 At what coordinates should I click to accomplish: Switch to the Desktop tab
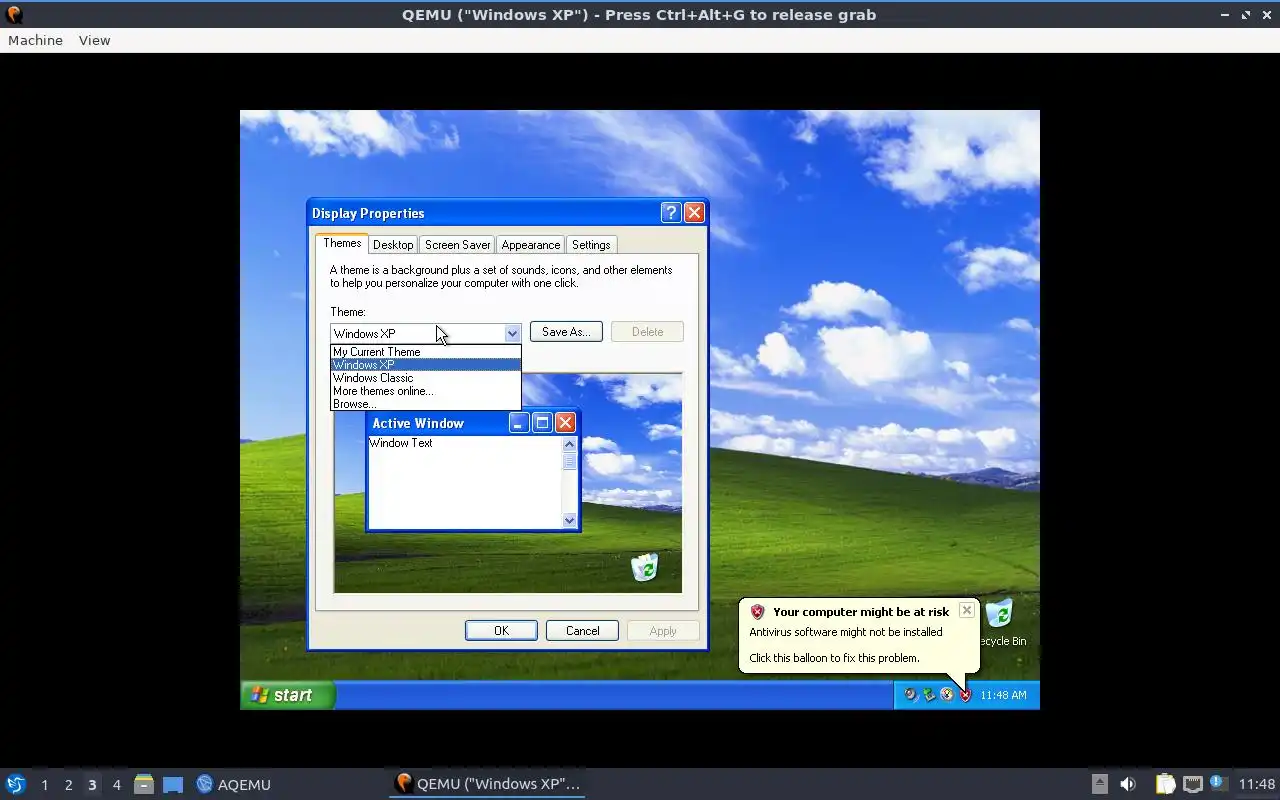[x=393, y=245]
